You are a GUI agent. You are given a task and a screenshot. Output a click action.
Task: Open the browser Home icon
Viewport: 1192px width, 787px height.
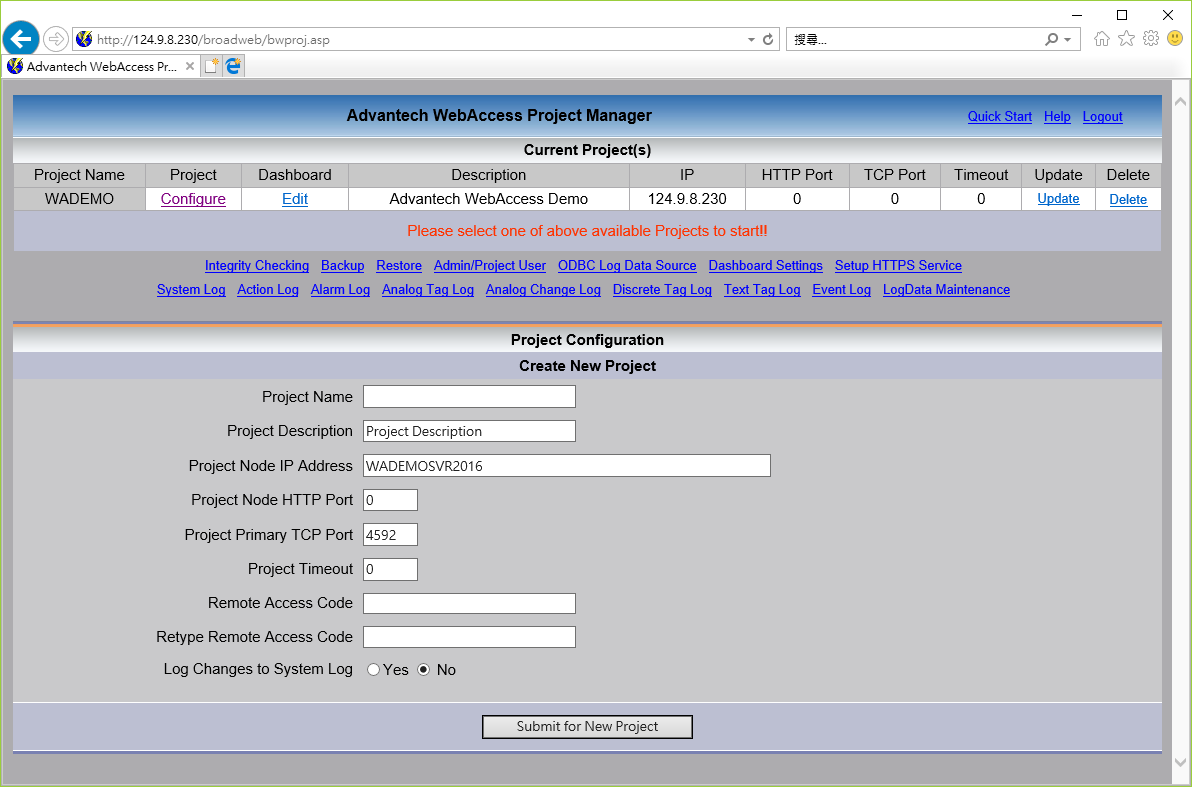[1102, 39]
